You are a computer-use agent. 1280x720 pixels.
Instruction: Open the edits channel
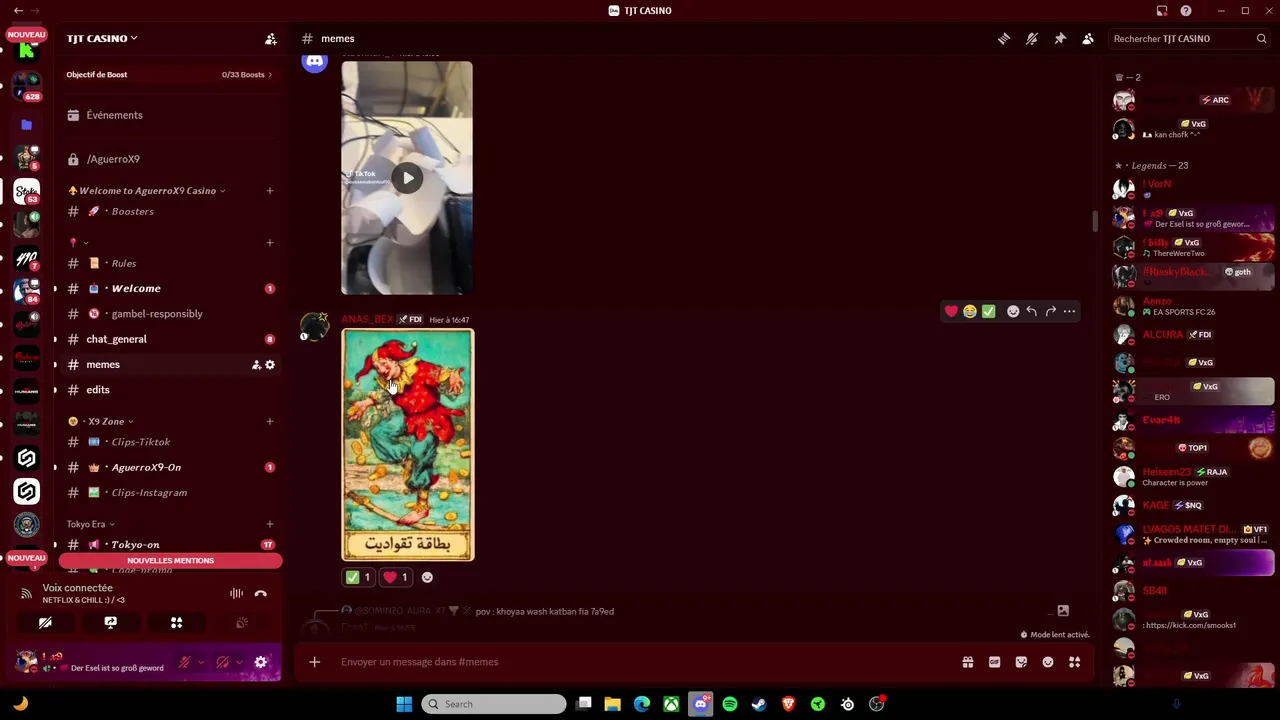point(169,390)
